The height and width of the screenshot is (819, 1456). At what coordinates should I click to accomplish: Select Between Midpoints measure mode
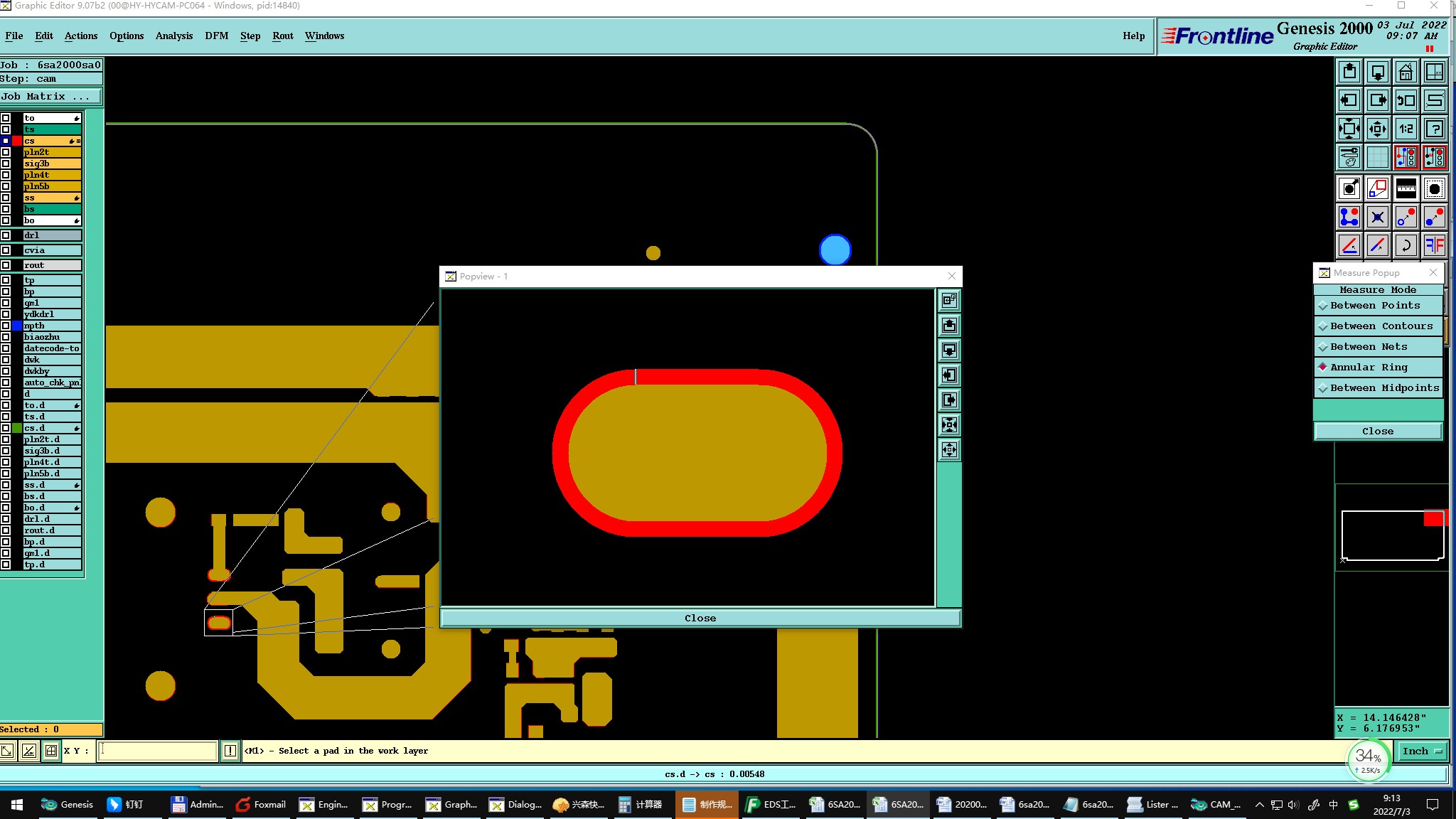click(x=1378, y=387)
